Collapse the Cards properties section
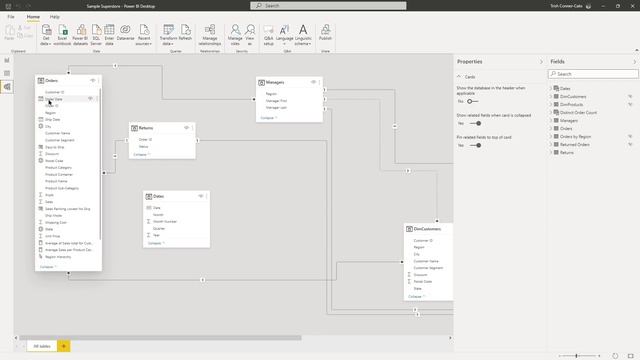640x360 pixels. pos(459,77)
